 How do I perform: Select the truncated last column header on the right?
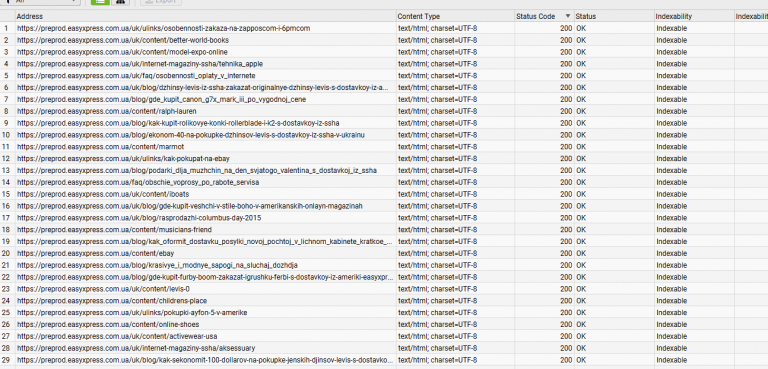pos(751,16)
